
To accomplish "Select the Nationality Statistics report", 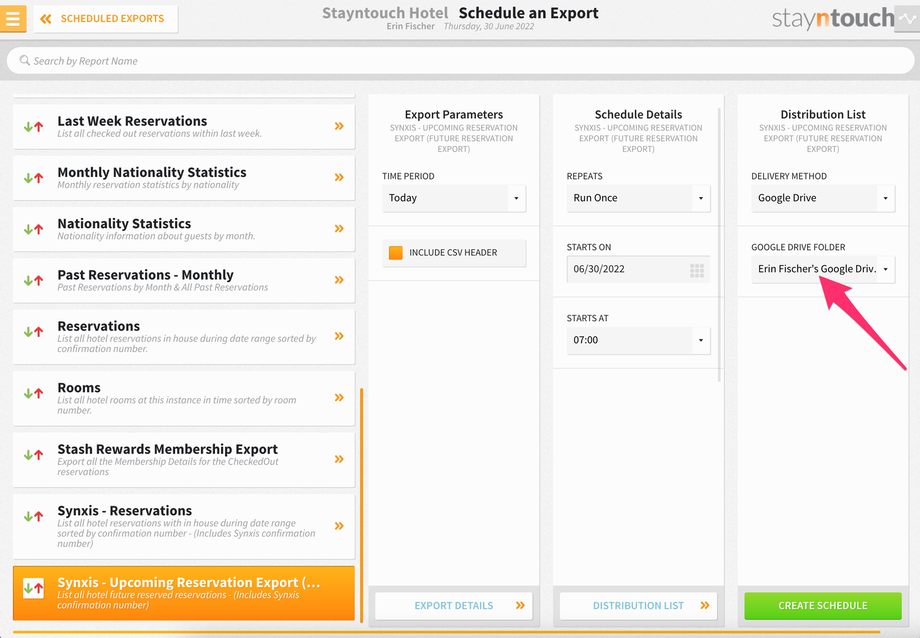I will point(184,229).
